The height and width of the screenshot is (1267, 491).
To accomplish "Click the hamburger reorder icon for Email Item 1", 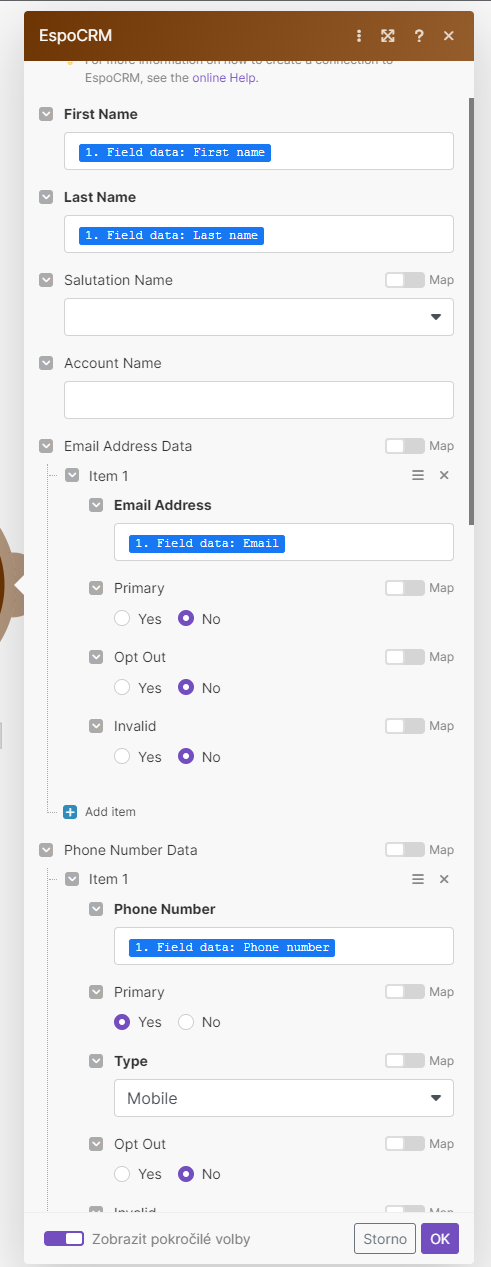I will point(418,475).
